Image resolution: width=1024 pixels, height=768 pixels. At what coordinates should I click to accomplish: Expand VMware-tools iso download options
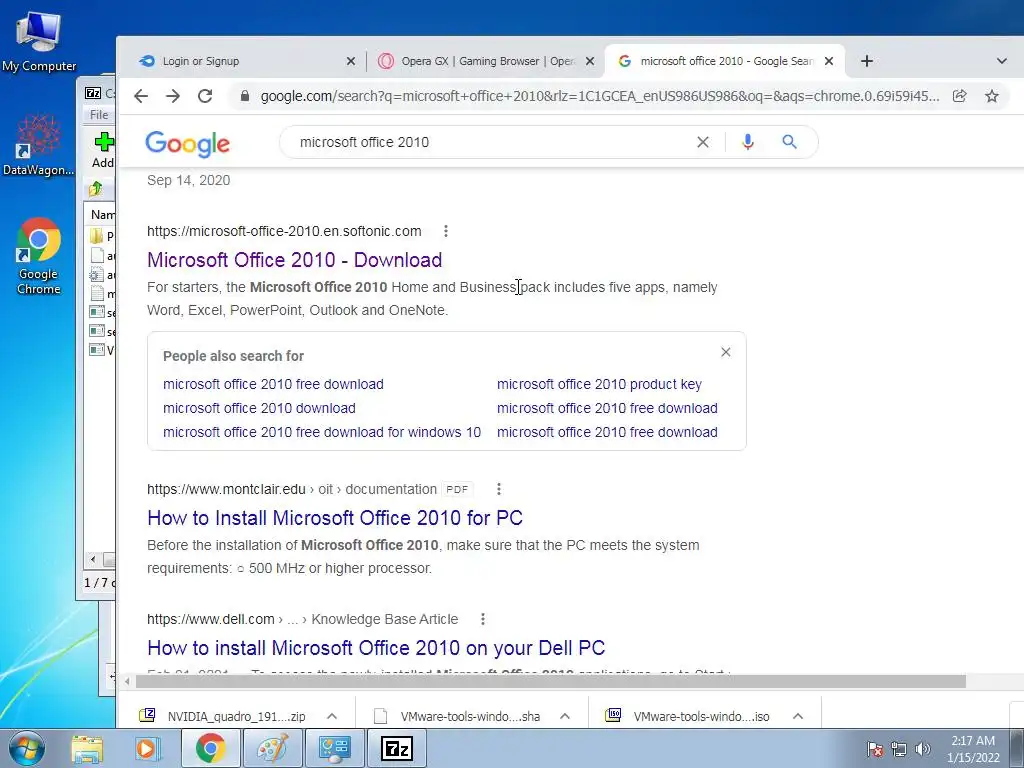pyautogui.click(x=798, y=716)
